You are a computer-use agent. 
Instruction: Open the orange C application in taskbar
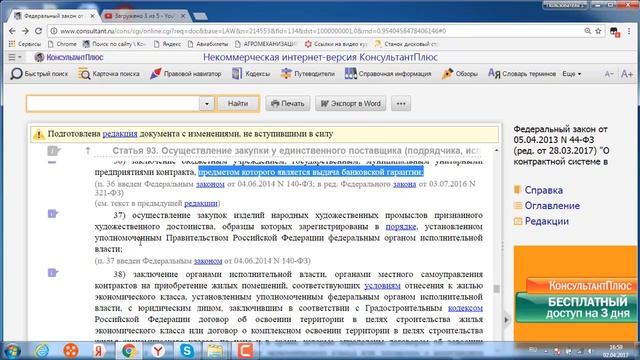point(245,351)
